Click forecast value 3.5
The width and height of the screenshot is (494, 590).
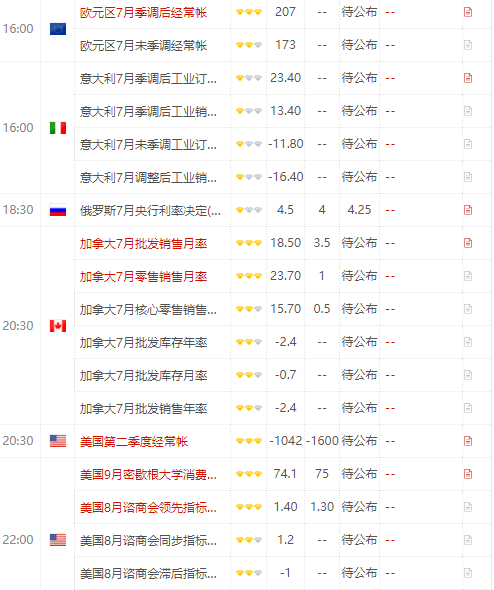(x=322, y=243)
